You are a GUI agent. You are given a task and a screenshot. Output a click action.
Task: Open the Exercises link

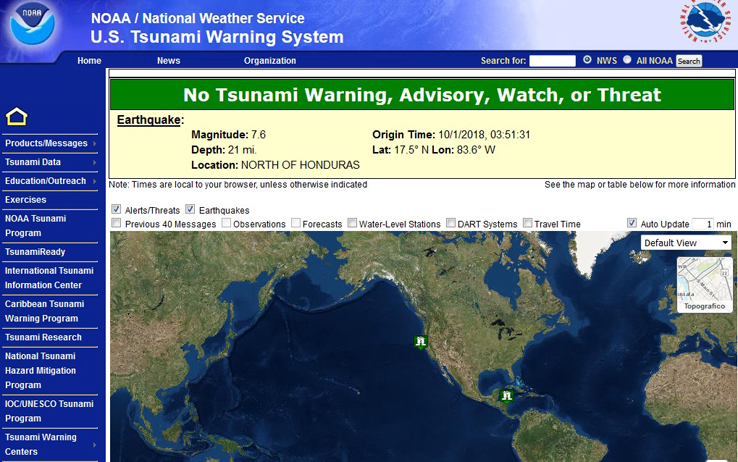pyautogui.click(x=25, y=199)
